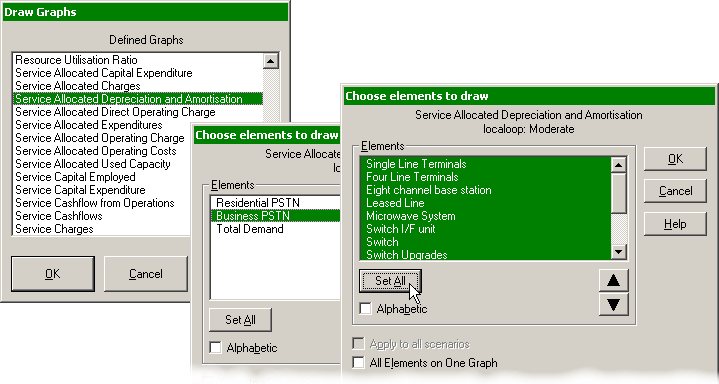This screenshot has height=384, width=719.
Task: Click Set All button under cursor
Action: 390,281
